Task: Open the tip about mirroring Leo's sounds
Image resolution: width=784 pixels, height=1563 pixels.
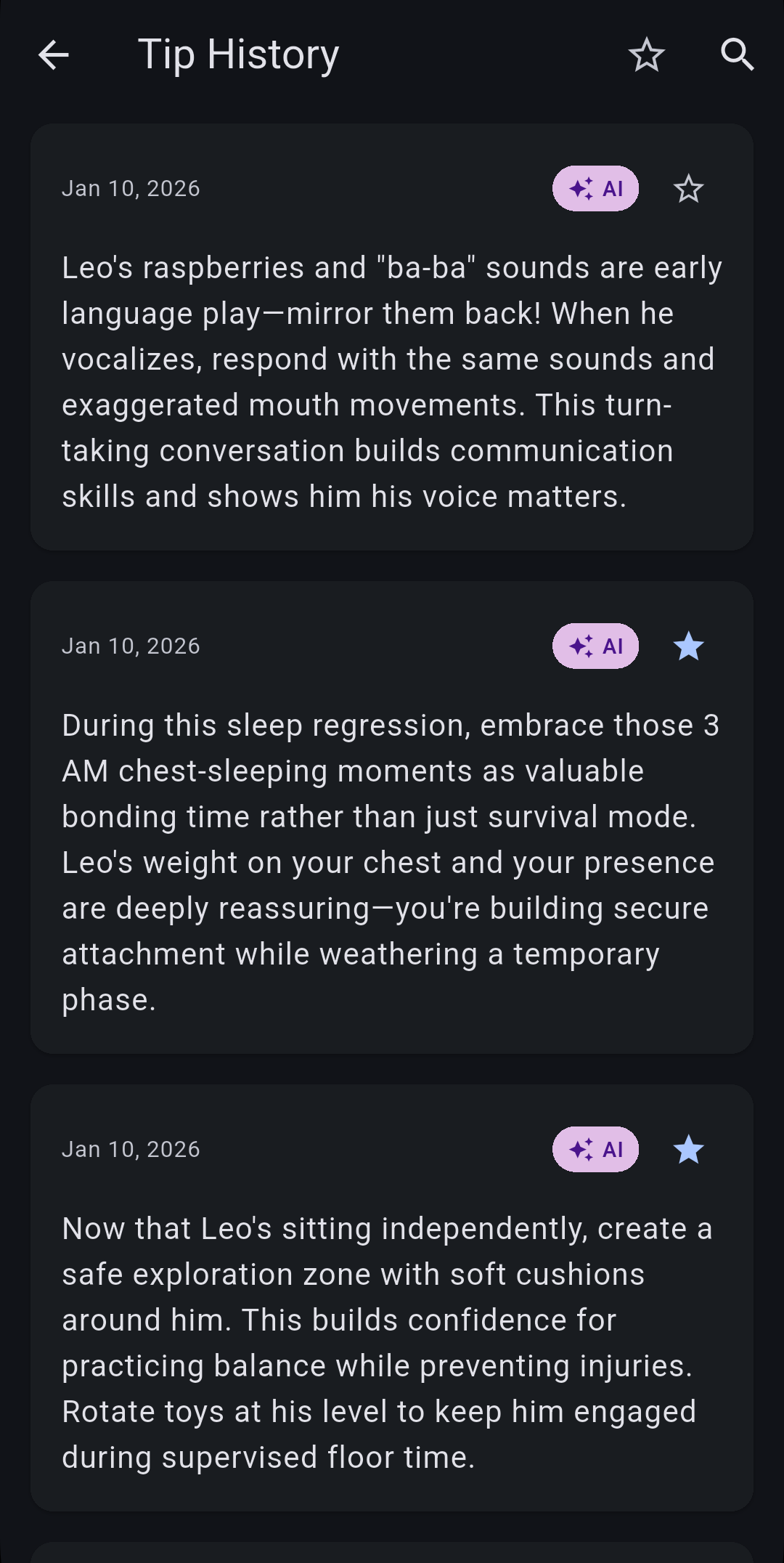Action: [x=392, y=382]
